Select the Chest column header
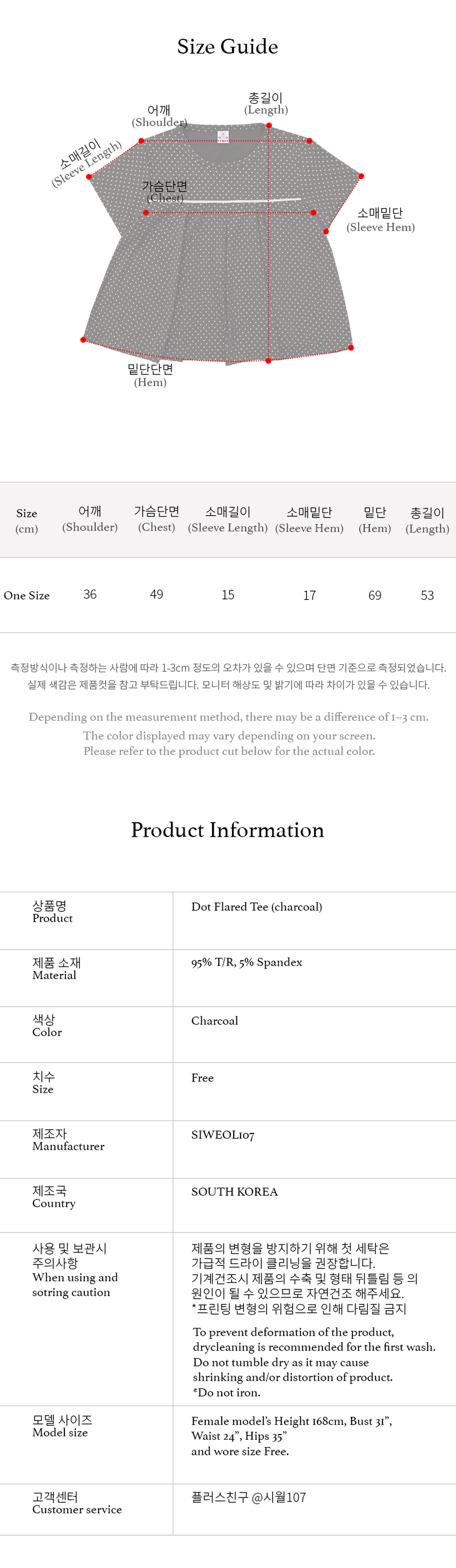 click(x=156, y=519)
